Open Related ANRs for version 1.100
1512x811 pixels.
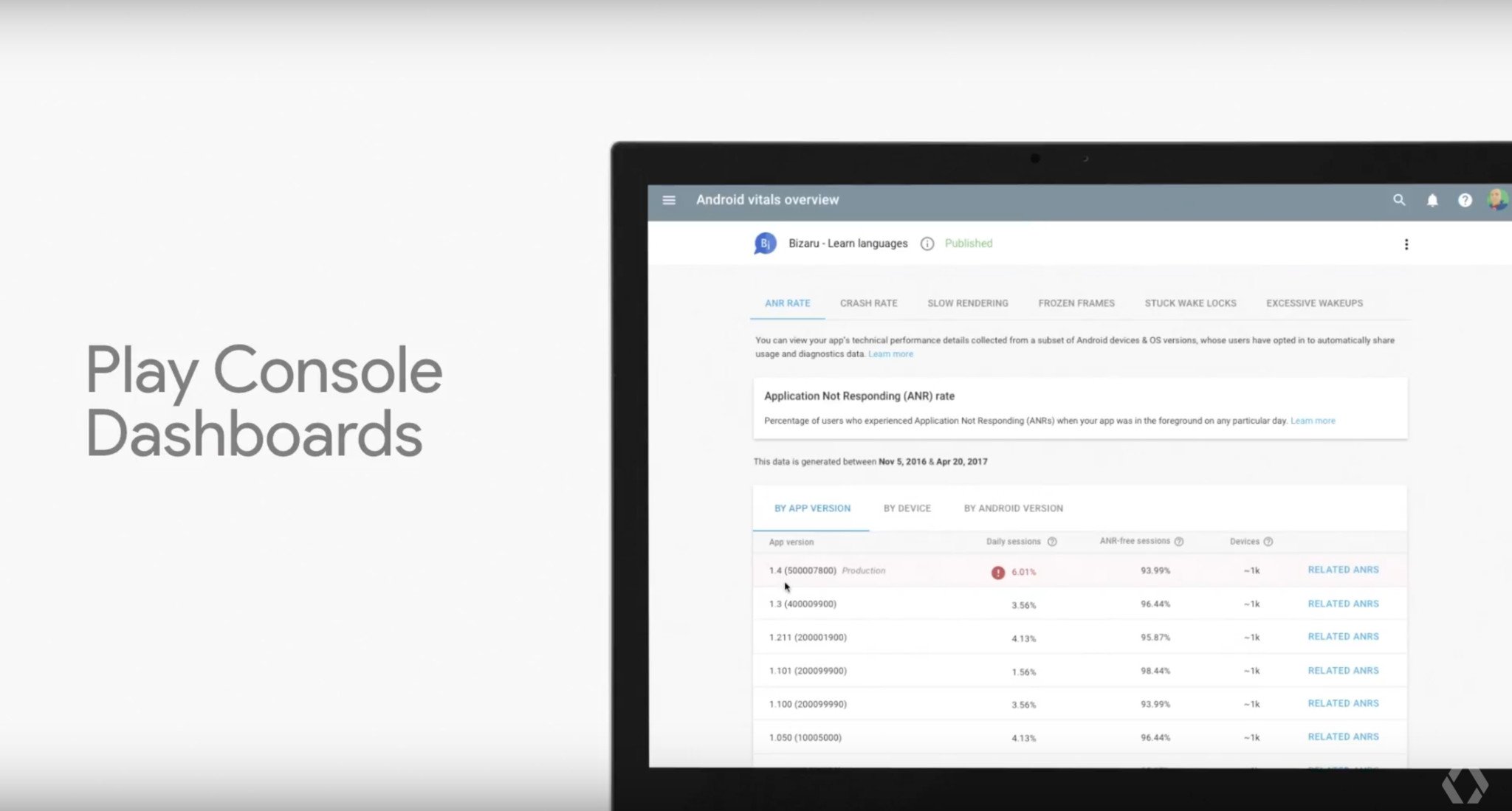click(x=1343, y=703)
